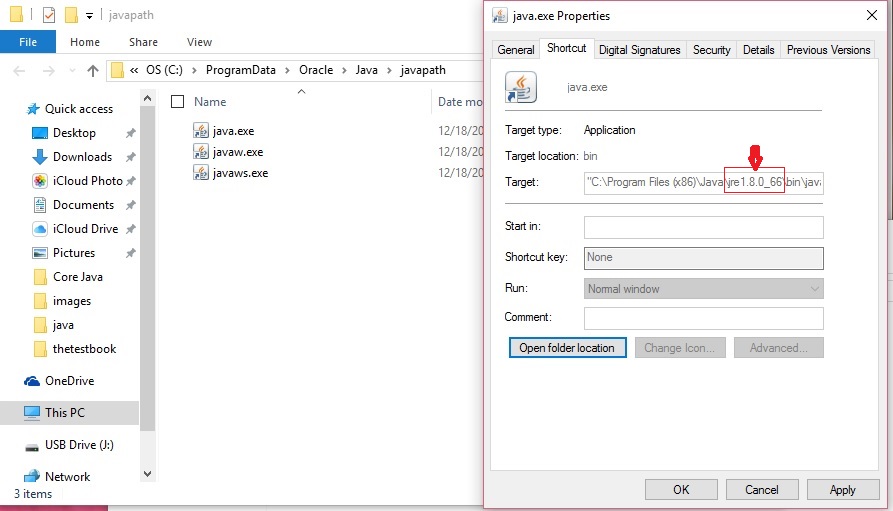Open Core Java folder icon
The width and height of the screenshot is (893, 511).
click(40, 277)
